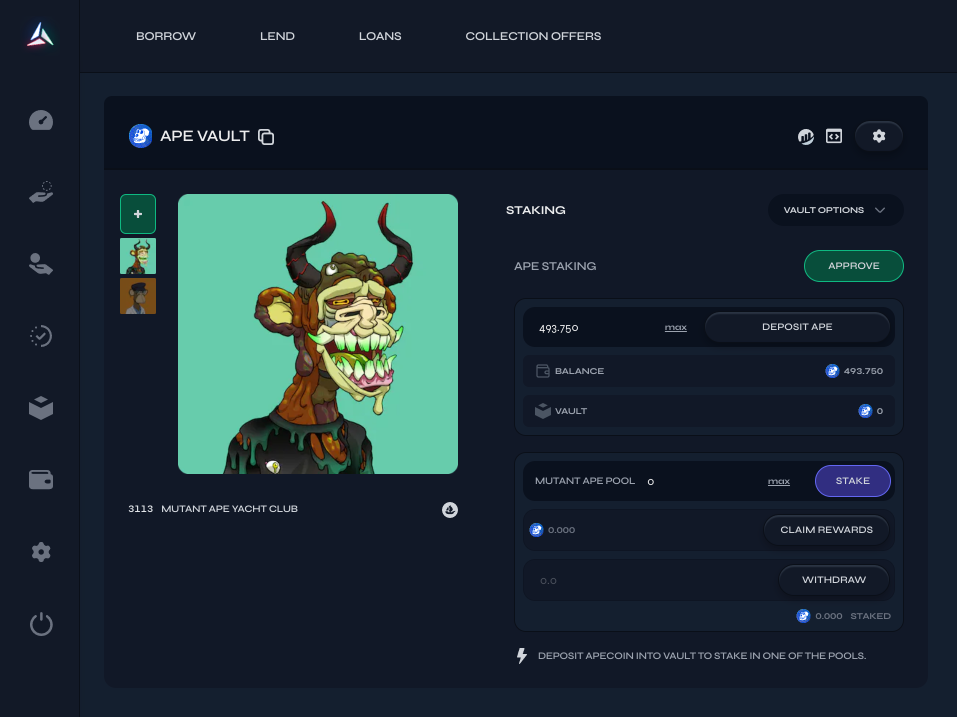Click the 'MUTANT APE YACHT CLUB' label

point(229,509)
